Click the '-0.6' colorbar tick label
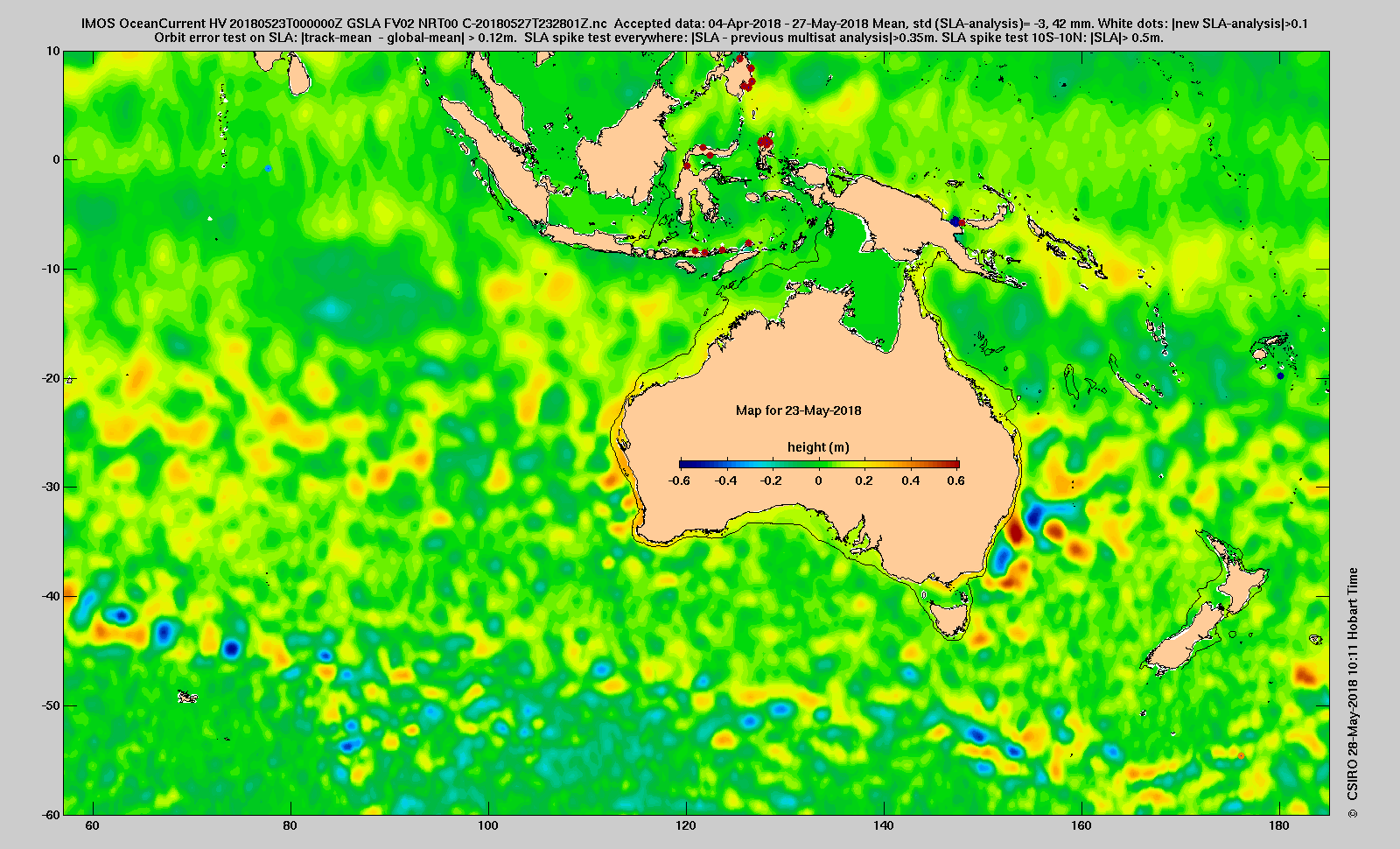1400x849 pixels. pyautogui.click(x=679, y=481)
